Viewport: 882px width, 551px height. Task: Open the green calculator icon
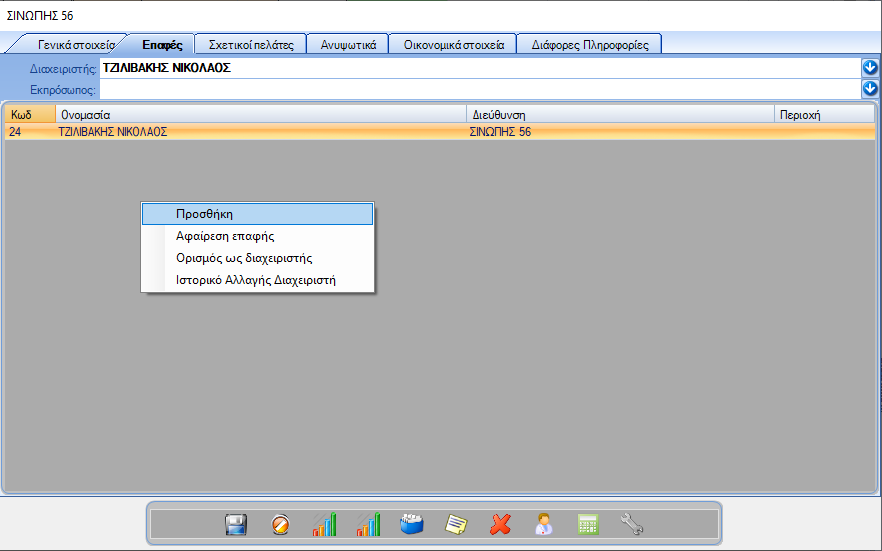588,524
